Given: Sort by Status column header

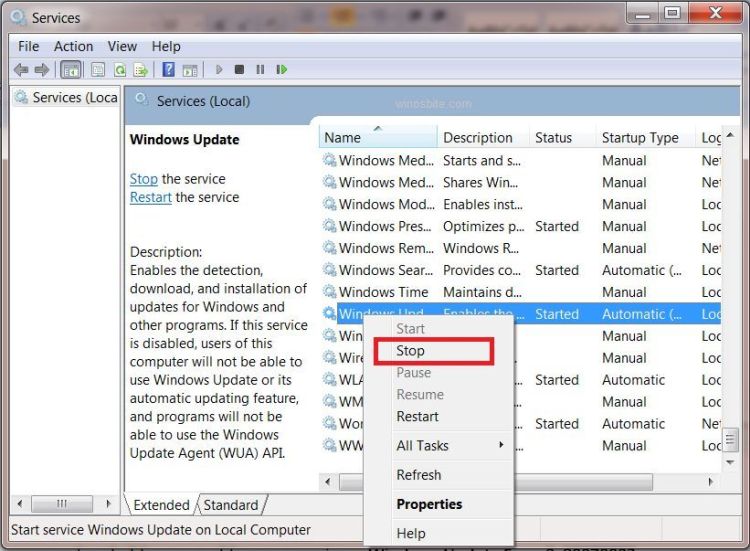Looking at the screenshot, I should click(562, 138).
